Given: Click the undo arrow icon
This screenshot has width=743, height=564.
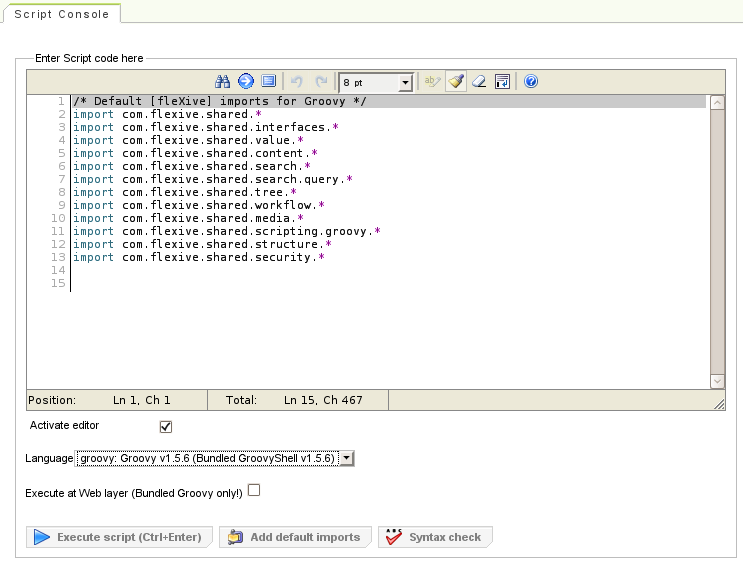Looking at the screenshot, I should [x=296, y=82].
